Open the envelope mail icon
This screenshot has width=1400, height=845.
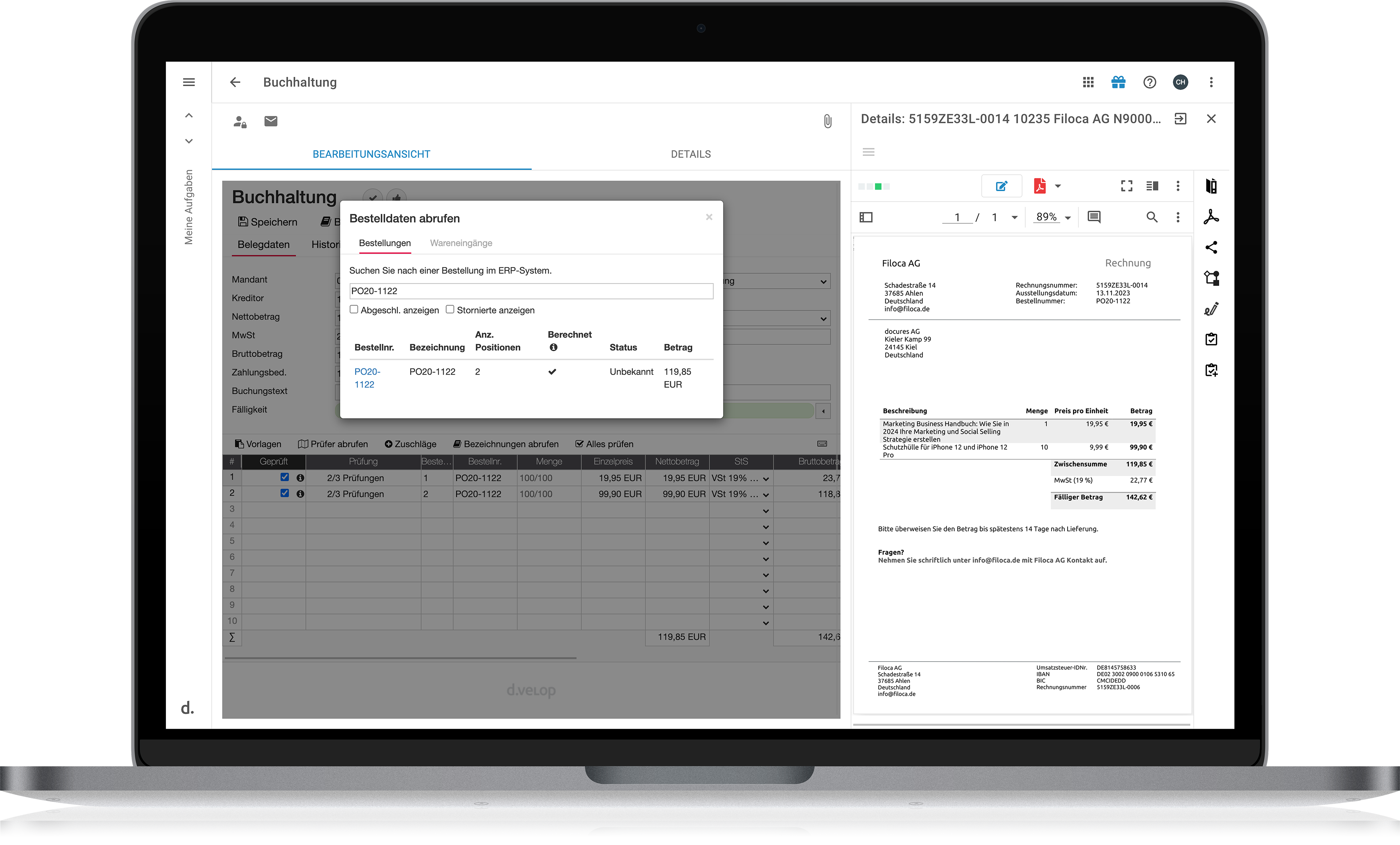271,121
